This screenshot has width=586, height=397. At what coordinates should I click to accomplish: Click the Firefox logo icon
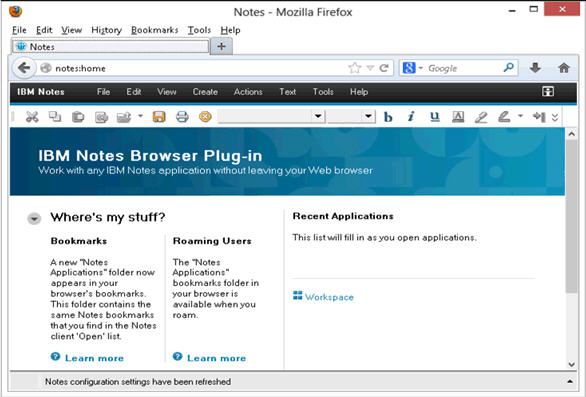(15, 12)
